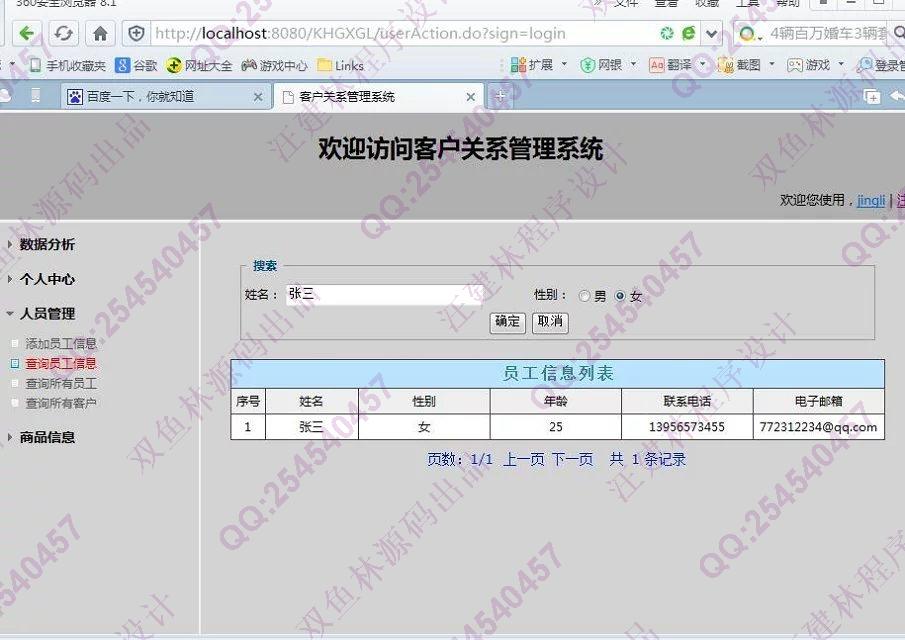Screen dimensions: 905x640
Task: Open the address bar dropdown arrow
Action: coord(712,33)
